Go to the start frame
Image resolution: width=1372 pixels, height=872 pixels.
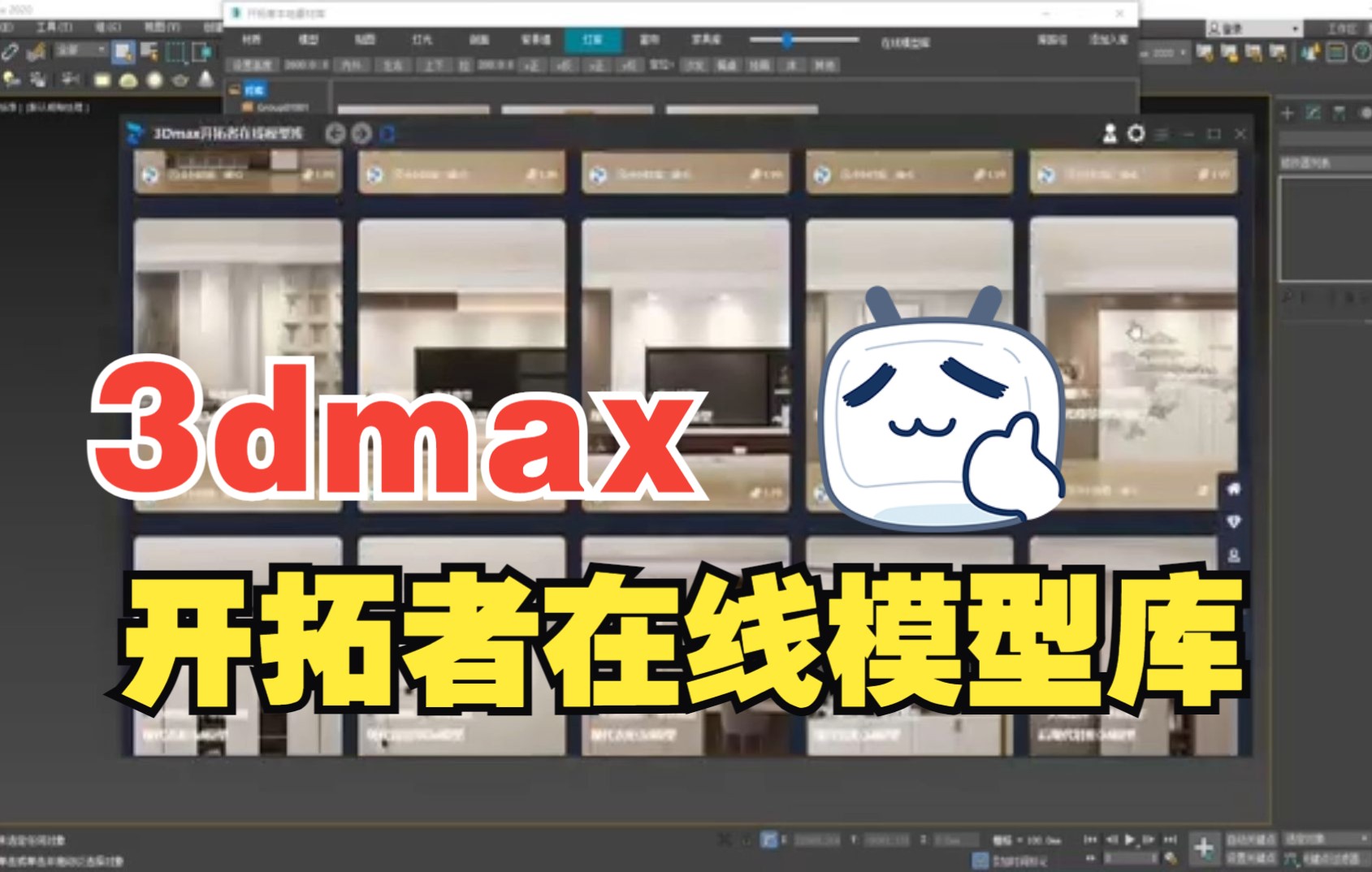1091,839
